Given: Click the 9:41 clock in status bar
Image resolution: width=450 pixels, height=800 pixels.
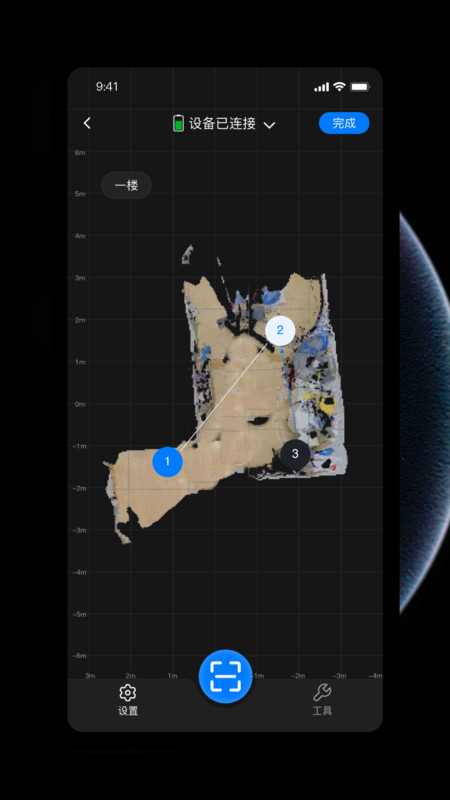Looking at the screenshot, I should coord(107,87).
